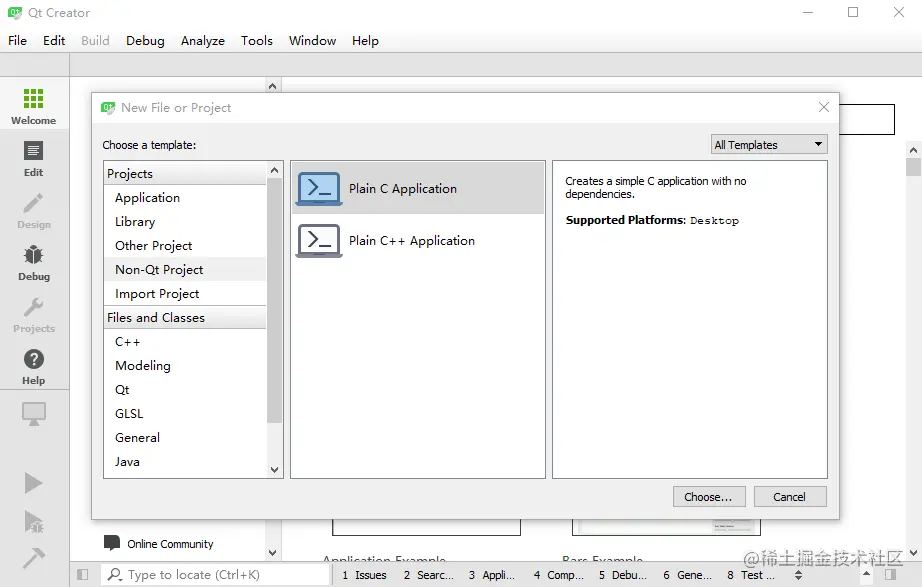The image size is (922, 587).
Task: Switch to Debug mode
Action: click(34, 262)
